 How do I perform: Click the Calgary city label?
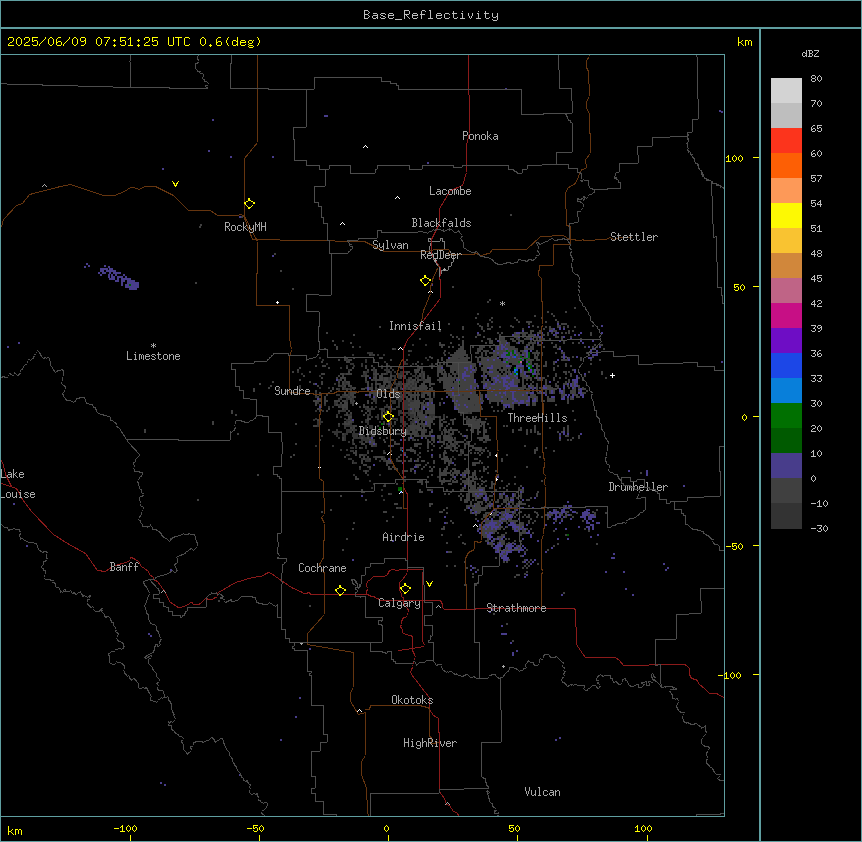399,603
